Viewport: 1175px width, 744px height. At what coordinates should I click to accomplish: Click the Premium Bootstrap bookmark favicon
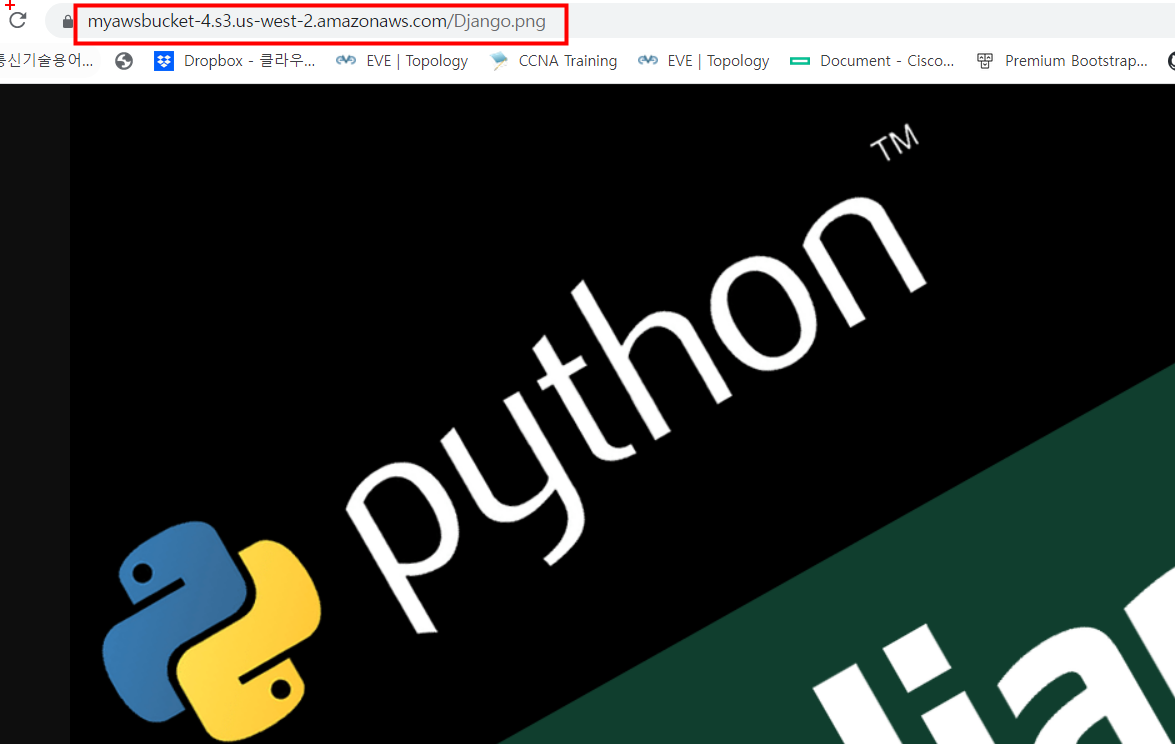coord(985,61)
